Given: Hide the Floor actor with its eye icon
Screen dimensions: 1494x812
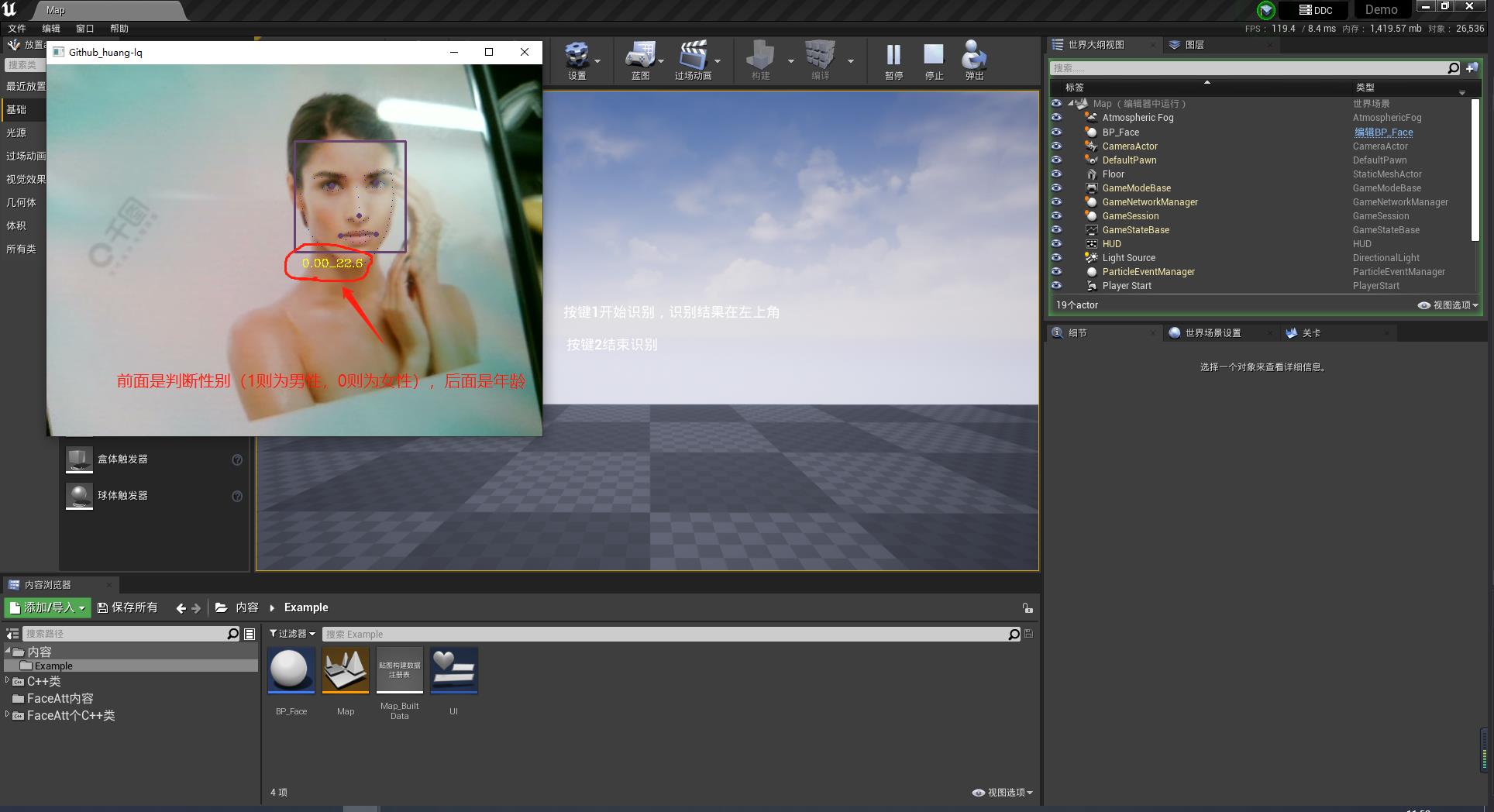Looking at the screenshot, I should coord(1056,174).
